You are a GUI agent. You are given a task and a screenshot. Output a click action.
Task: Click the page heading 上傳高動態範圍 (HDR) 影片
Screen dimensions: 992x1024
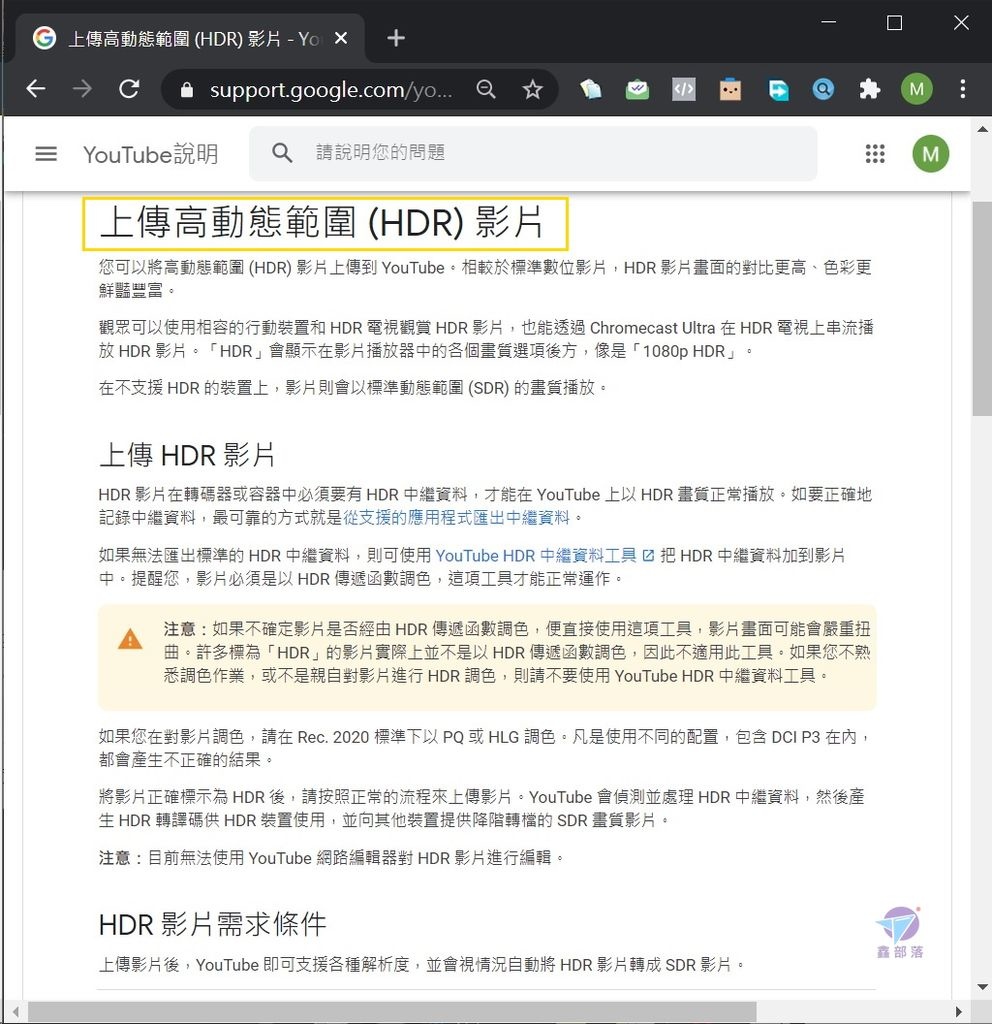pyautogui.click(x=321, y=223)
